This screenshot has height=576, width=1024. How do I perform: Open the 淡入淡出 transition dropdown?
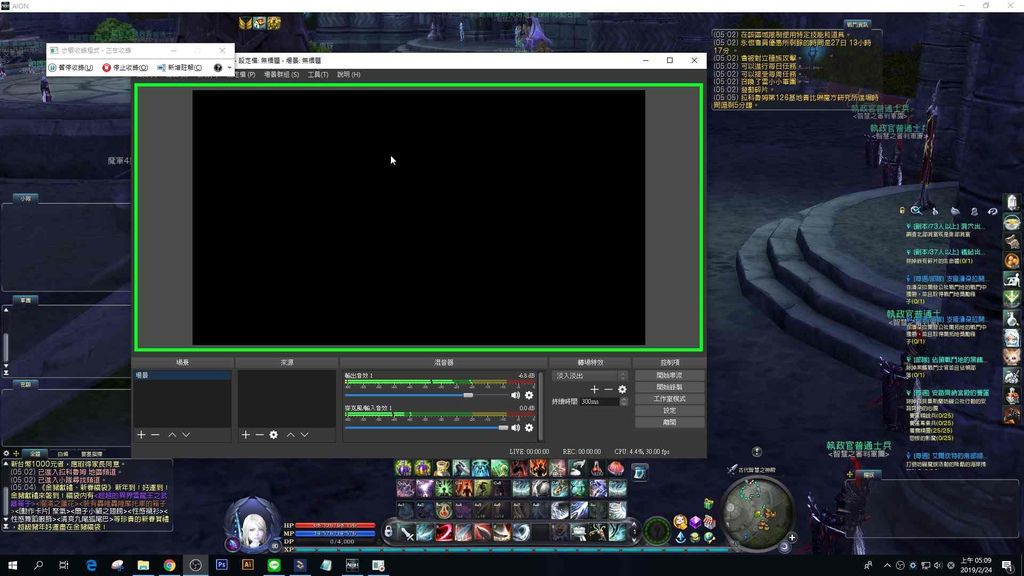(590, 376)
